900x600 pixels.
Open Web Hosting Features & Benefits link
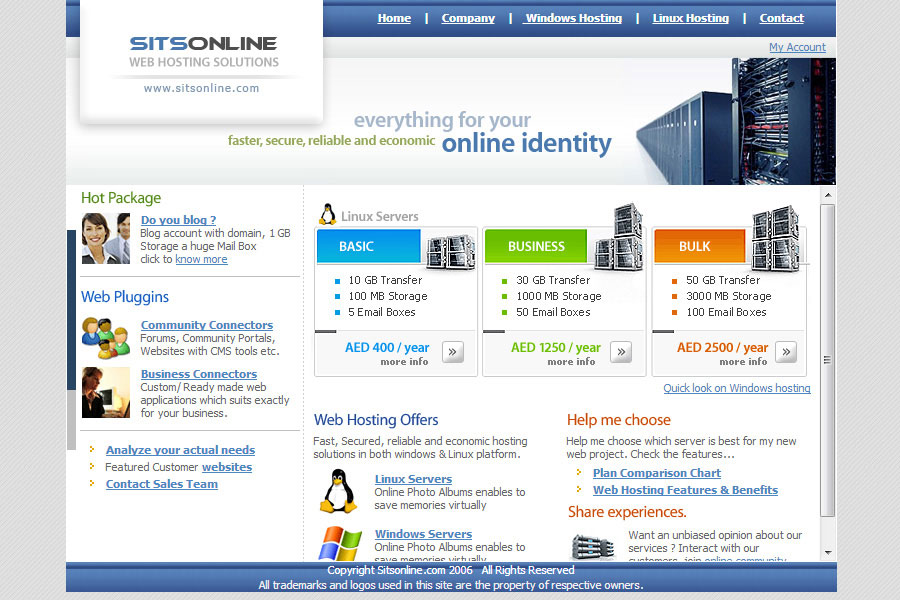tap(685, 490)
